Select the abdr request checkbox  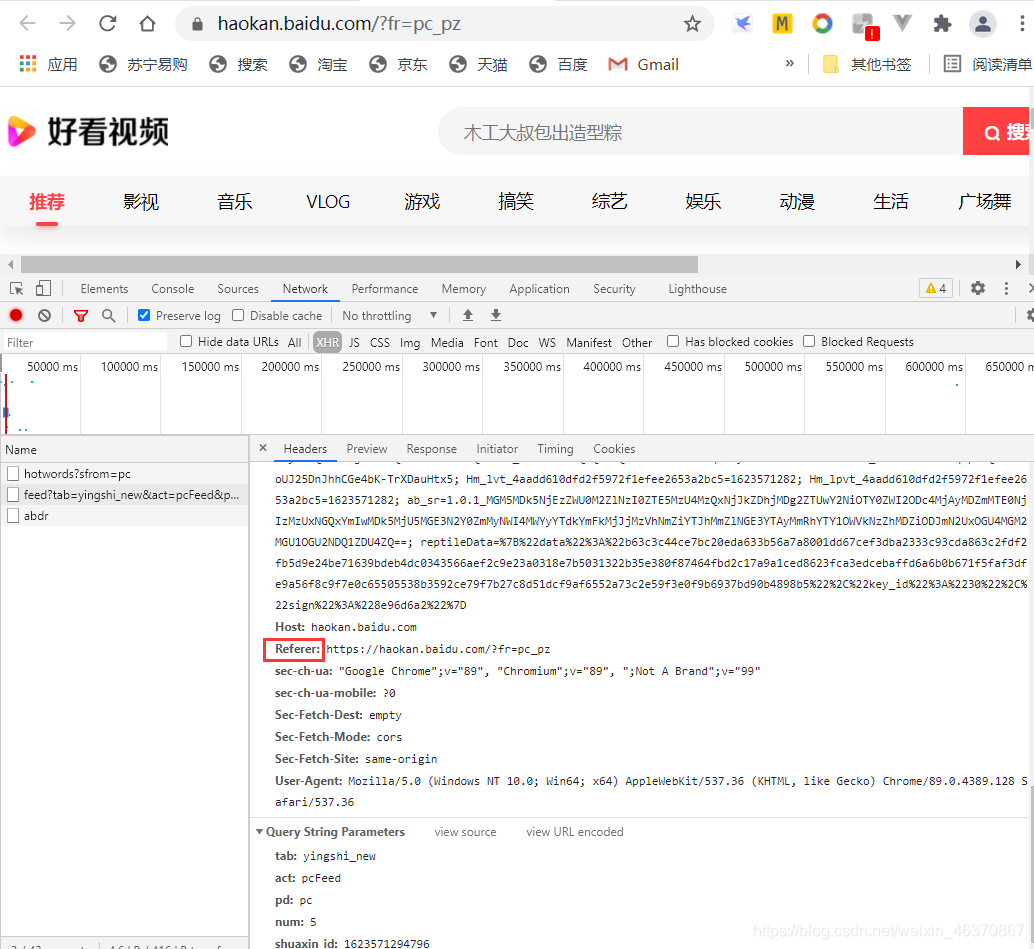click(13, 516)
